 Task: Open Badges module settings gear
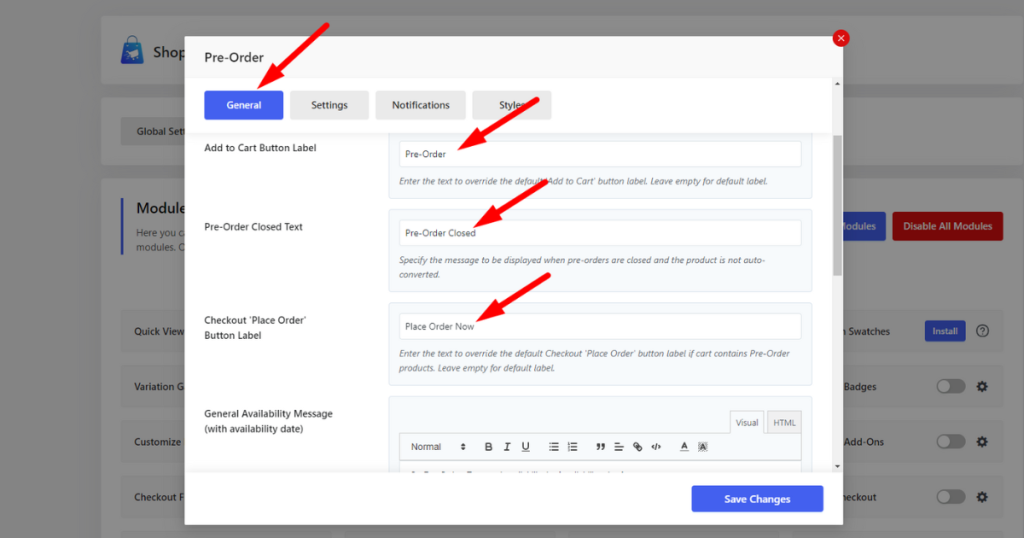point(982,387)
